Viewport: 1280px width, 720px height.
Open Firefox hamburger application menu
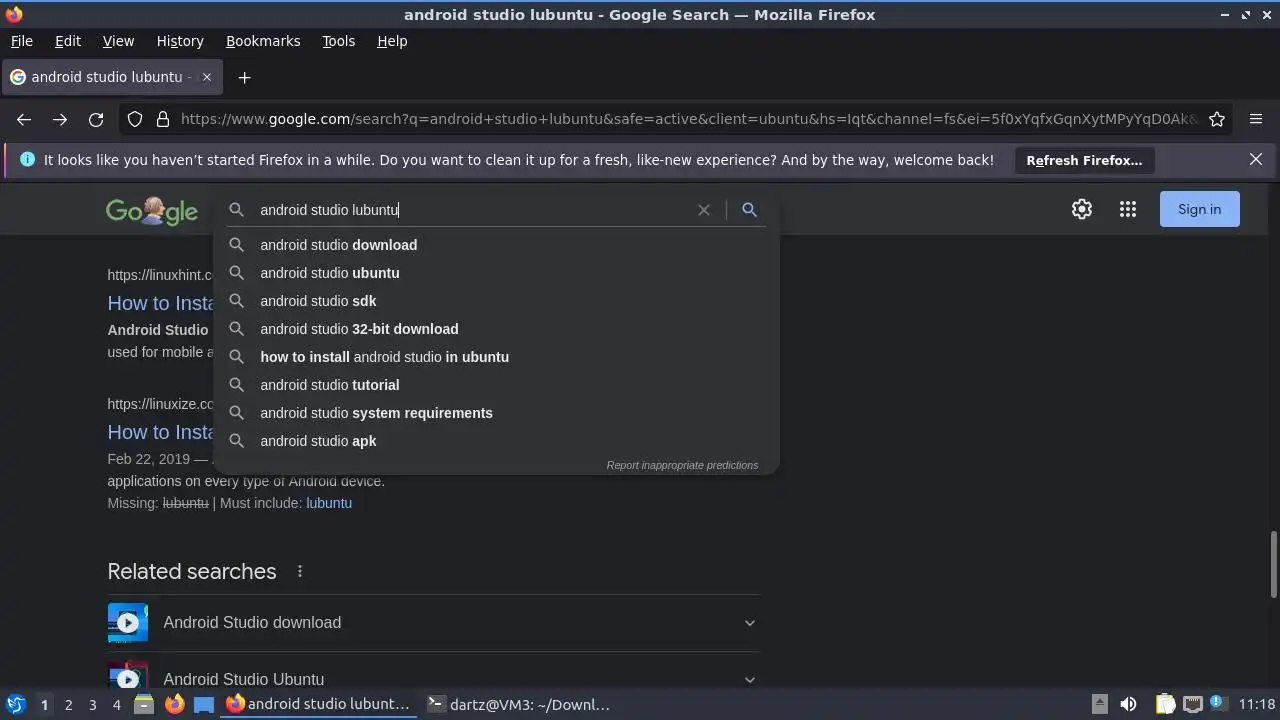(x=1256, y=119)
